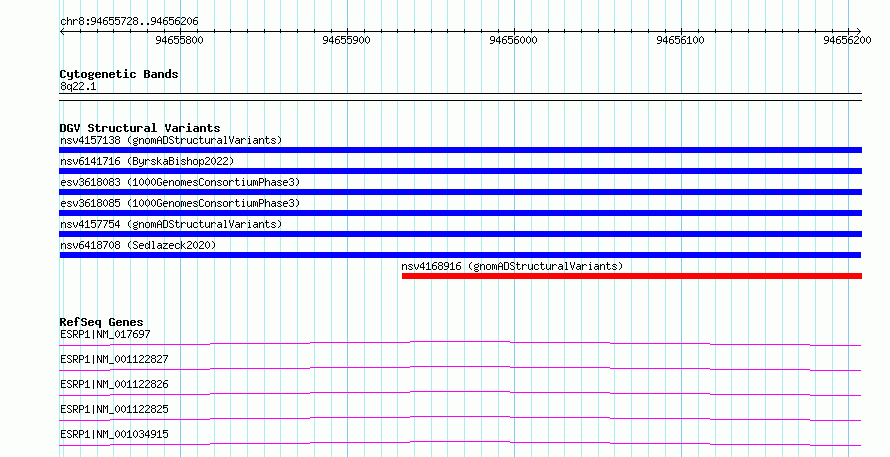Select variant label nsv6418708 (Sedlazeck2020)
This screenshot has width=890, height=457.
click(138, 245)
